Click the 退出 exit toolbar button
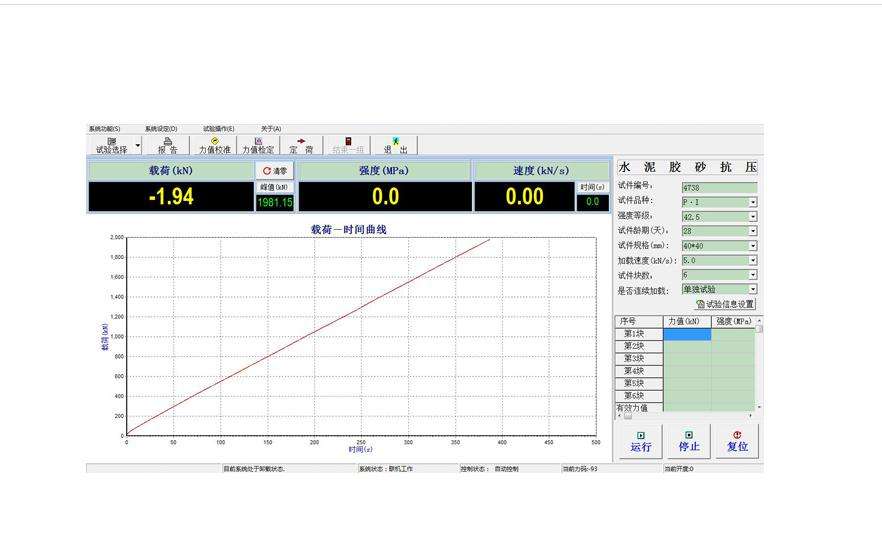 pos(395,146)
